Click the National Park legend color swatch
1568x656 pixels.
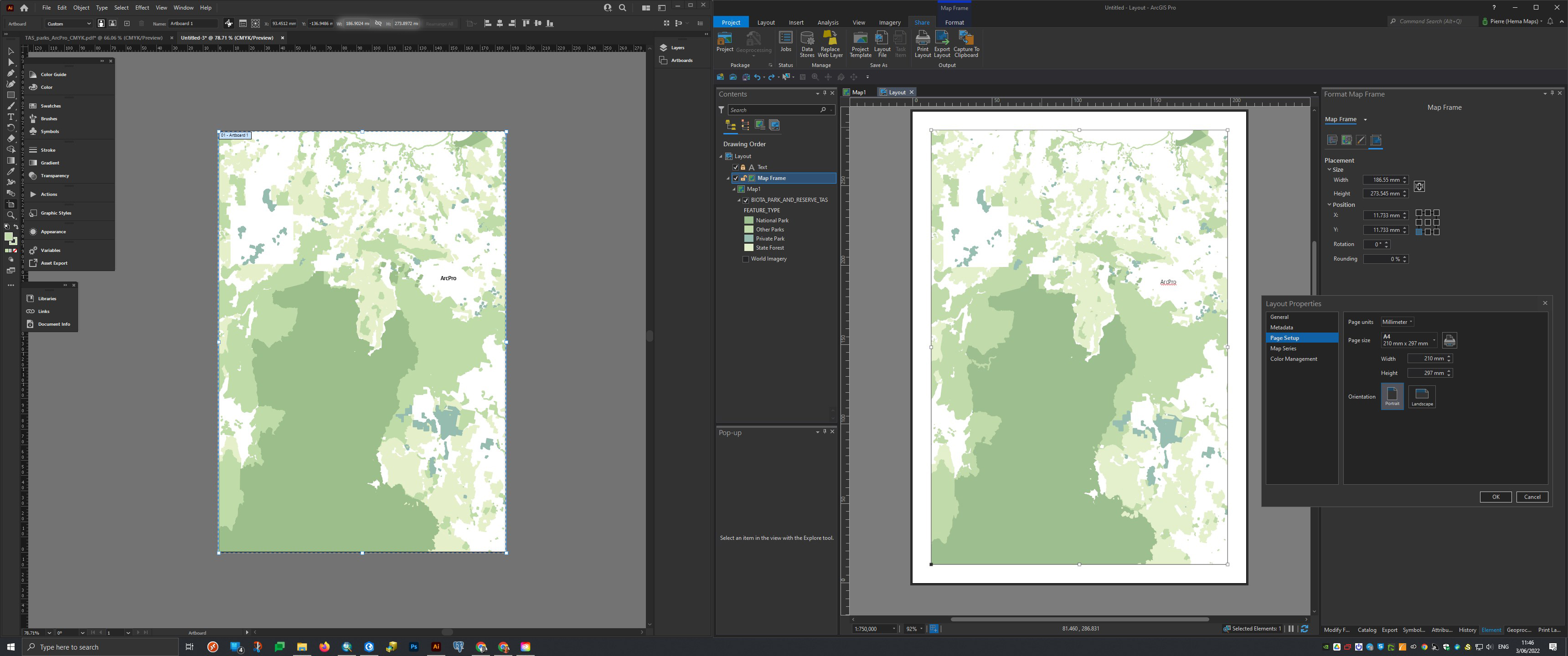(x=749, y=220)
